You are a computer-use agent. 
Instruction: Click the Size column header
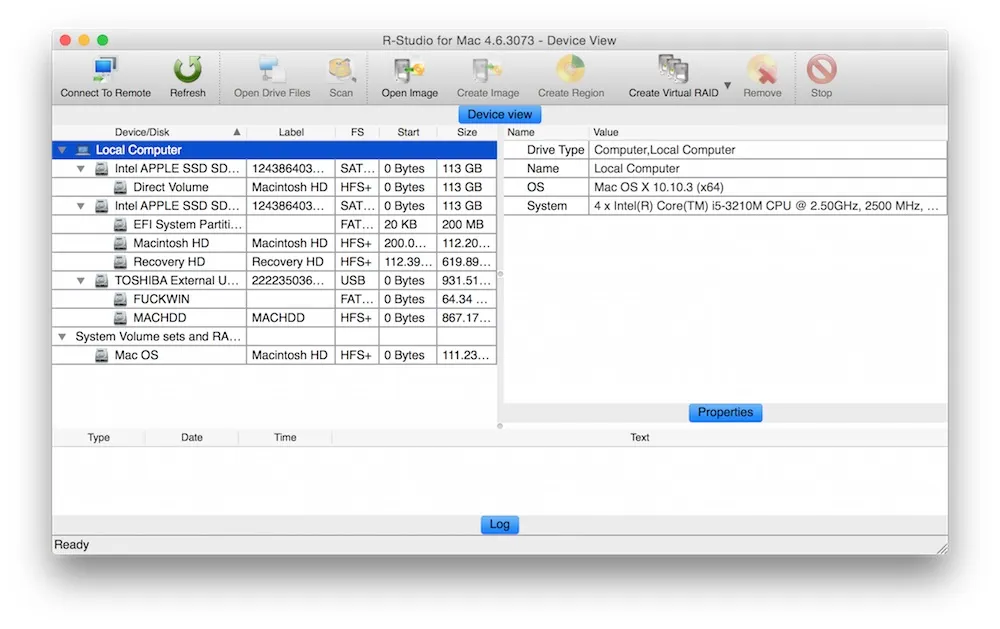click(467, 132)
